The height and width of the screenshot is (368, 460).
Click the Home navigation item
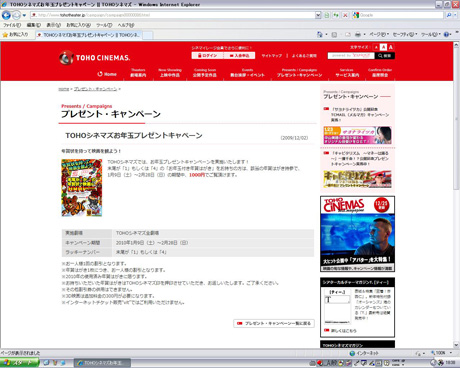coord(107,74)
